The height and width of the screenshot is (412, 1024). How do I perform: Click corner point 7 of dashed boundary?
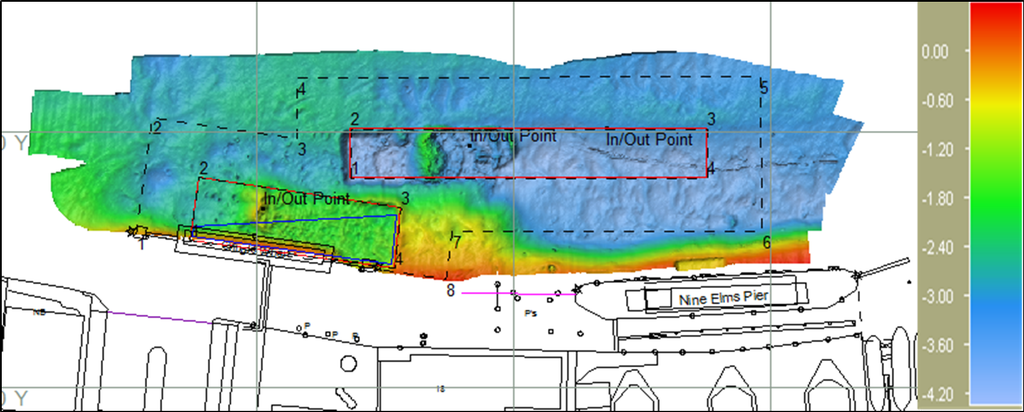(x=457, y=243)
